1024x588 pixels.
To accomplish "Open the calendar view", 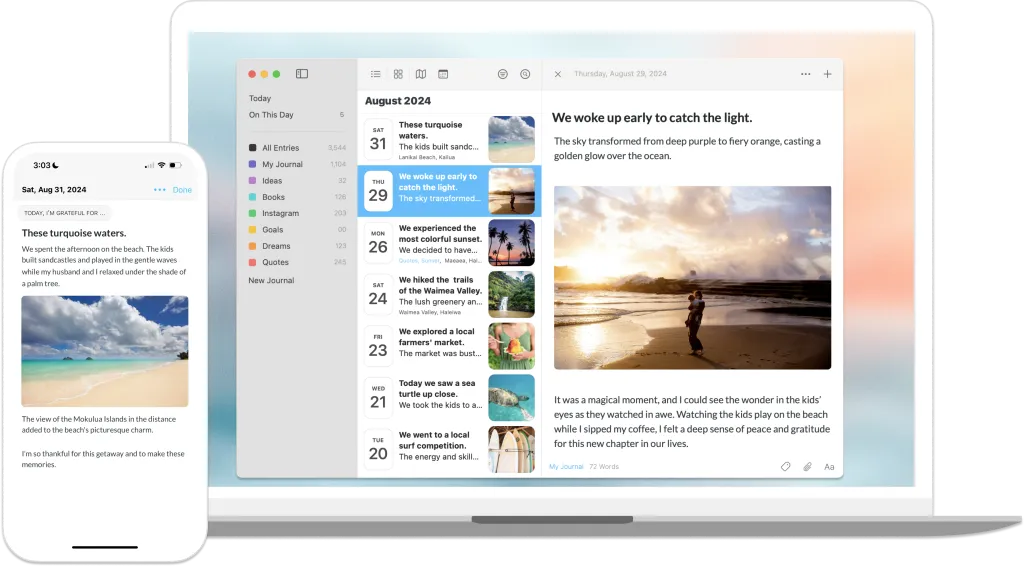I will [x=443, y=73].
